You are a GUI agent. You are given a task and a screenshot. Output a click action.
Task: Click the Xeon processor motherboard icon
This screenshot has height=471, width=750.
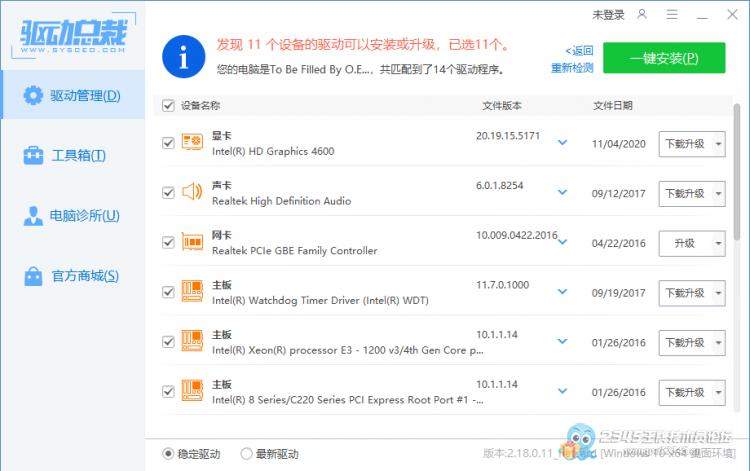tap(192, 341)
